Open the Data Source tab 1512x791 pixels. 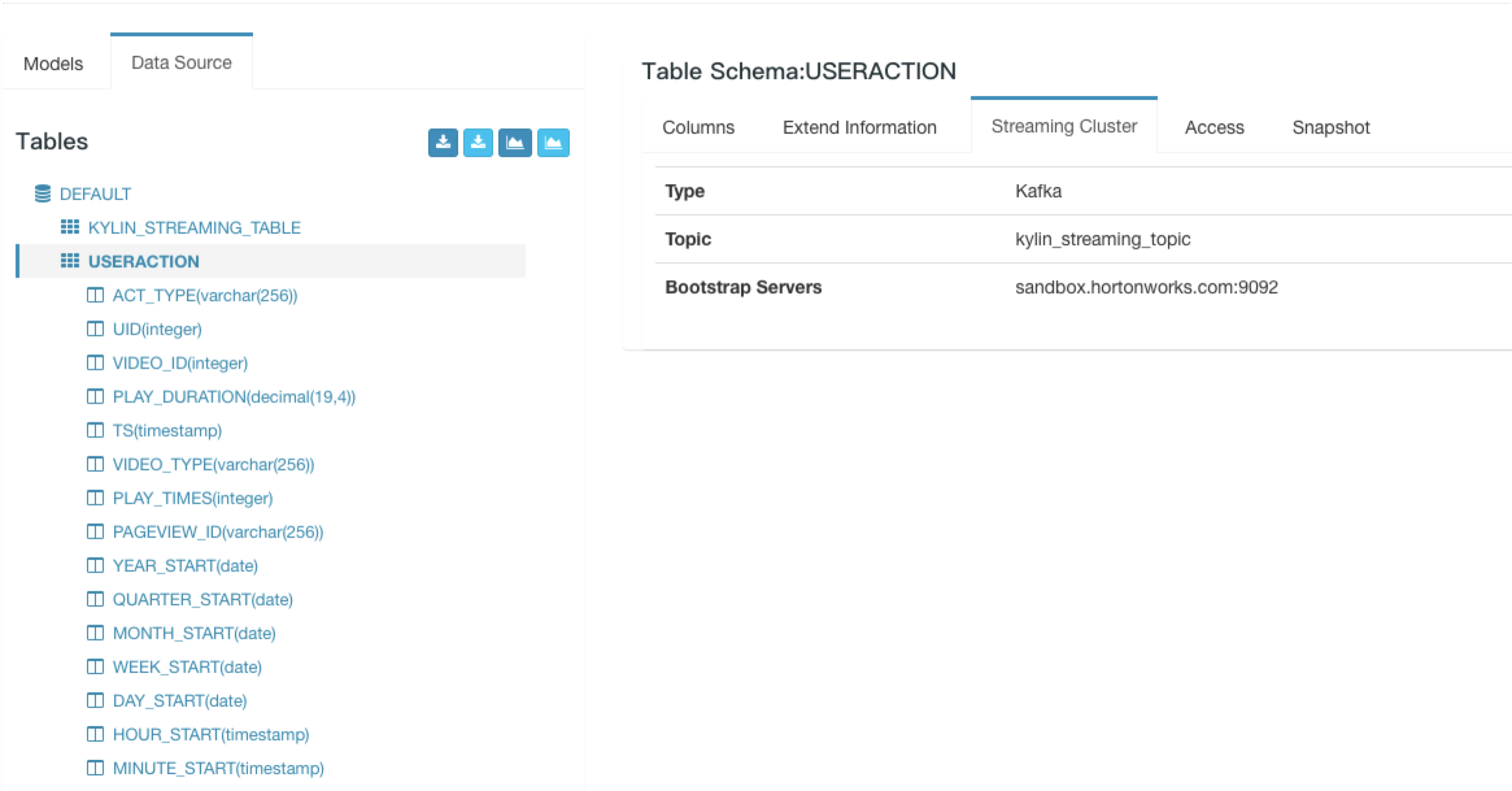[x=181, y=62]
